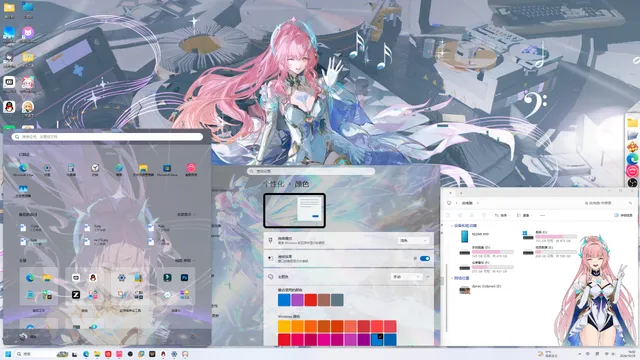This screenshot has height=360, width=640.
Task: Click Personalization breadcrumb in Settings
Action: (273, 184)
